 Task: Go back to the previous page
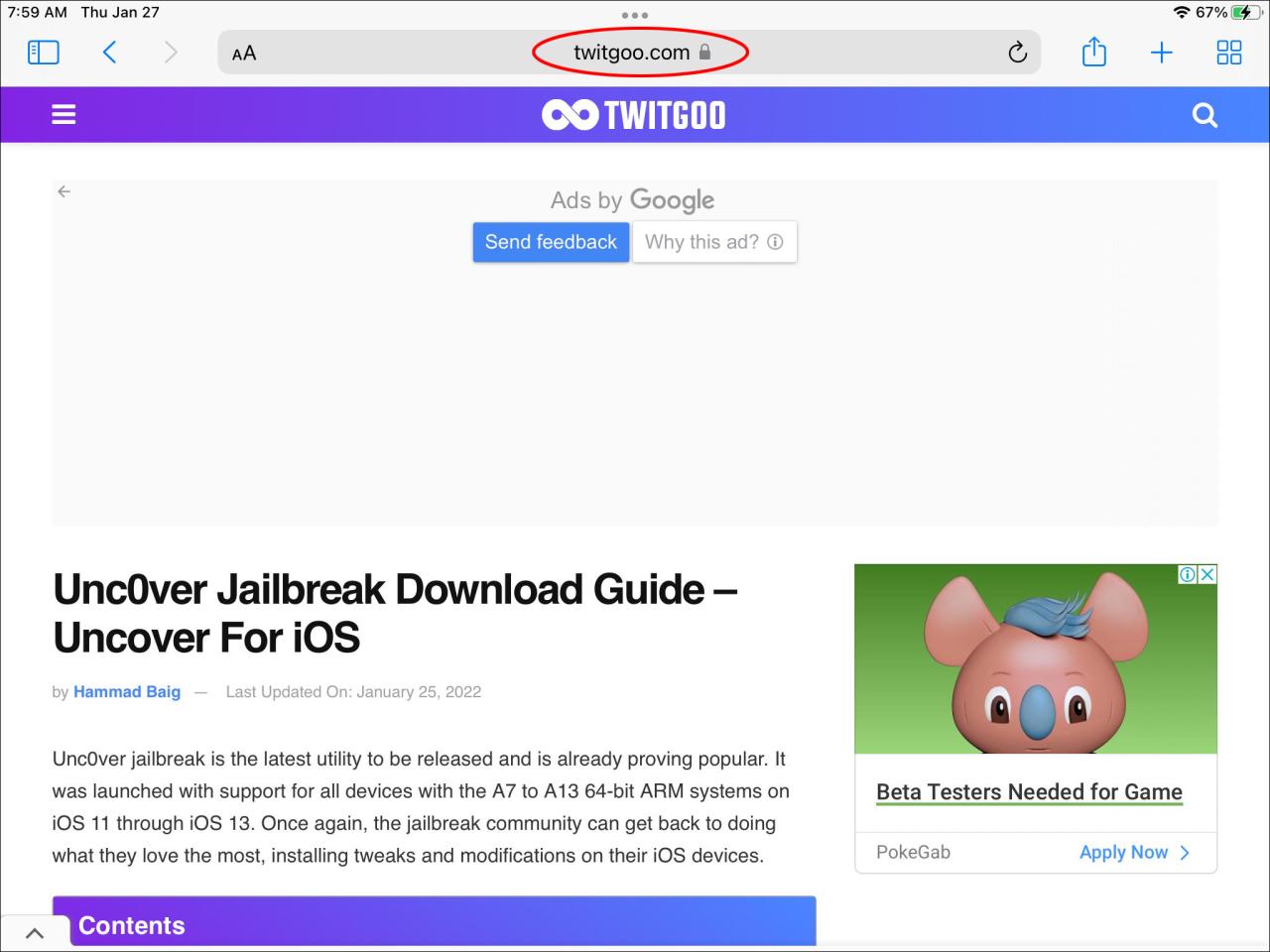pos(110,53)
